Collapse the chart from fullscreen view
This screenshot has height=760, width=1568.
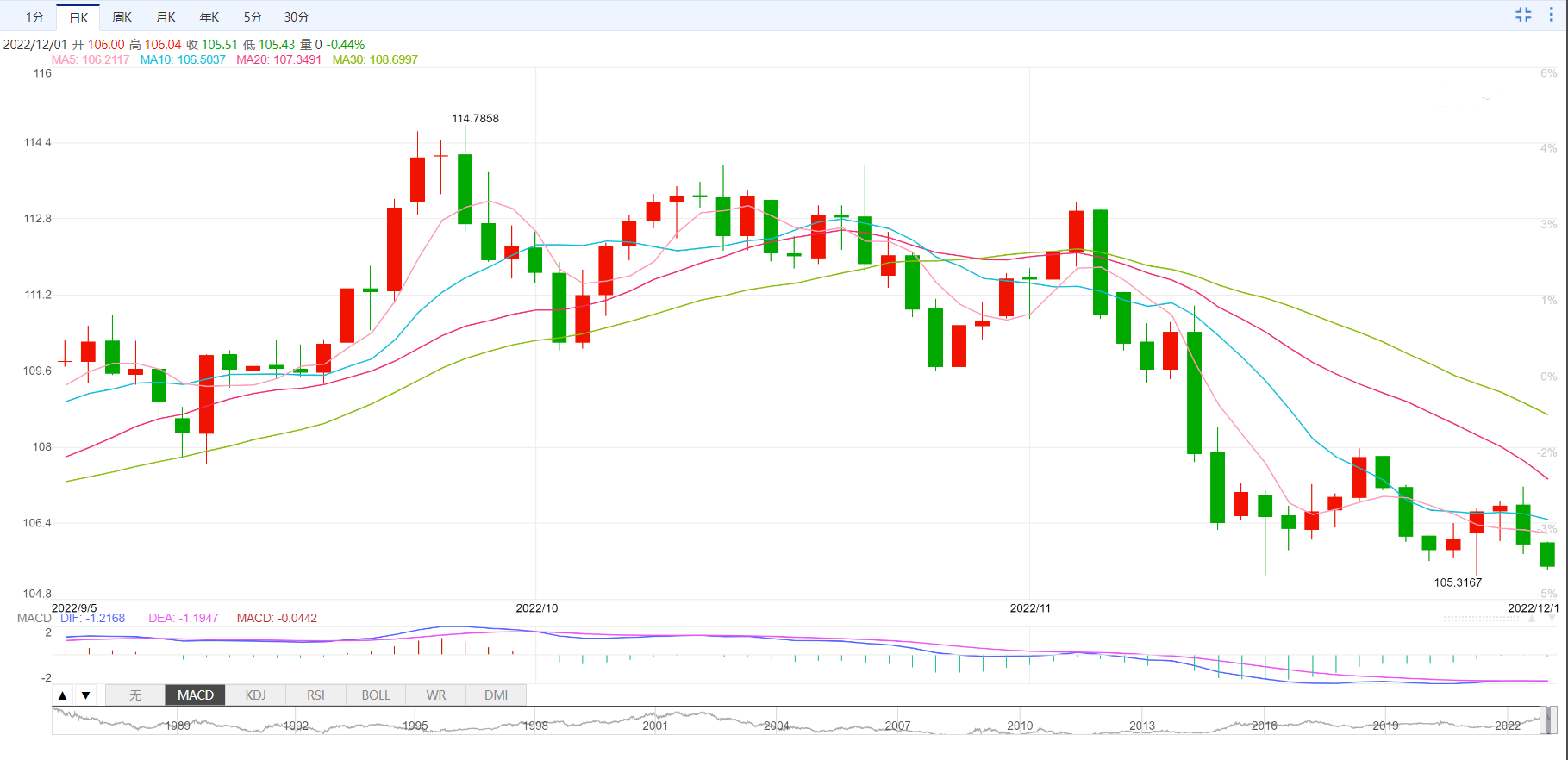tap(1523, 15)
